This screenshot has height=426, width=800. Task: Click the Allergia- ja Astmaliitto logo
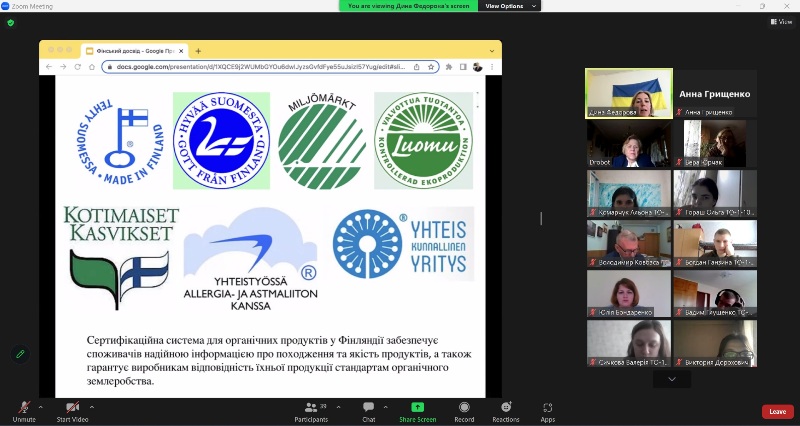pyautogui.click(x=251, y=259)
